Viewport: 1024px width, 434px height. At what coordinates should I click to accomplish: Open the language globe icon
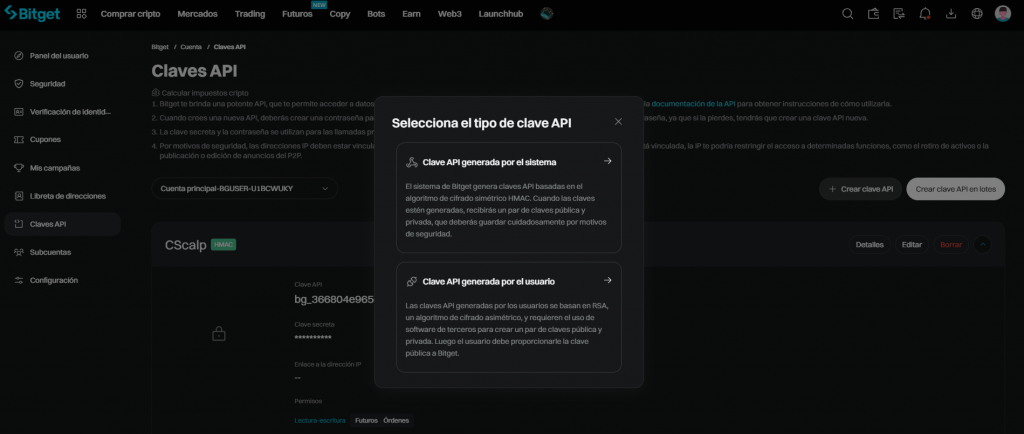977,14
